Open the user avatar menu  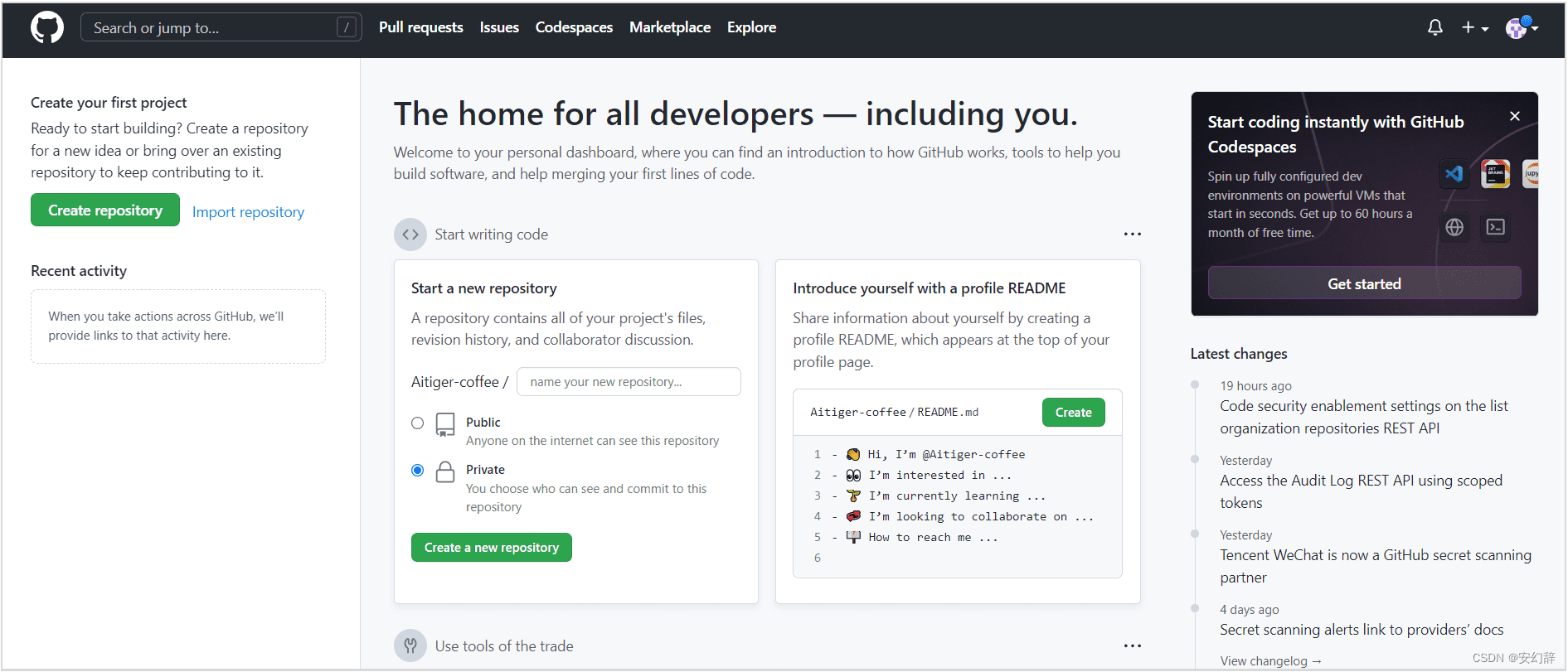click(1522, 27)
